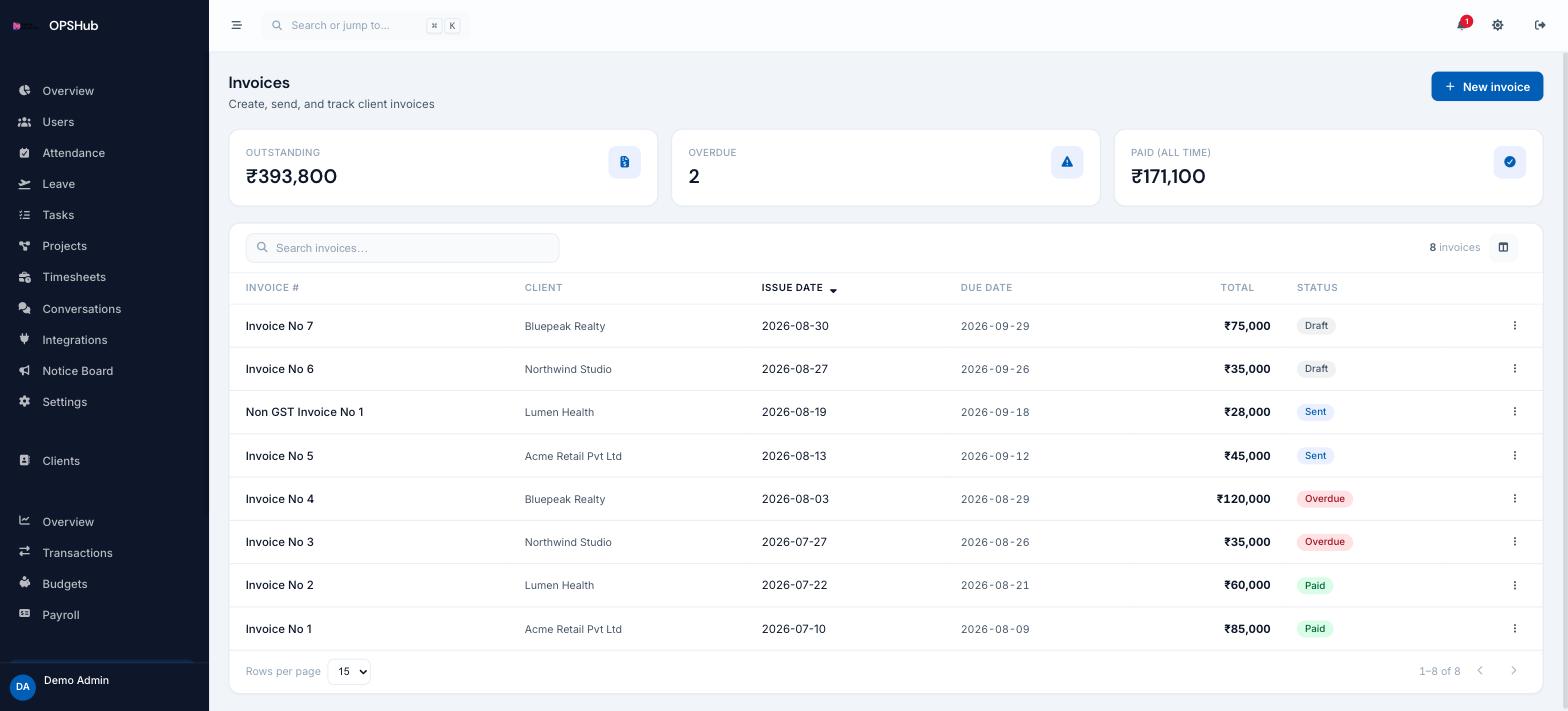Open row actions for Invoice No 6
1568x711 pixels.
(x=1514, y=368)
